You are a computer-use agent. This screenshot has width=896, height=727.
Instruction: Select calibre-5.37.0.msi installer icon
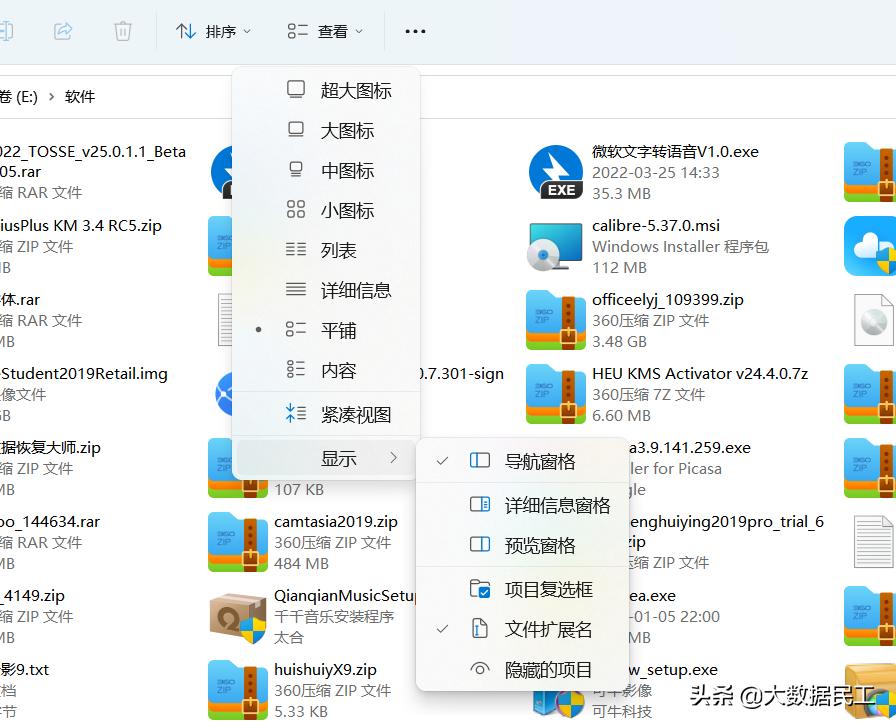click(x=555, y=246)
